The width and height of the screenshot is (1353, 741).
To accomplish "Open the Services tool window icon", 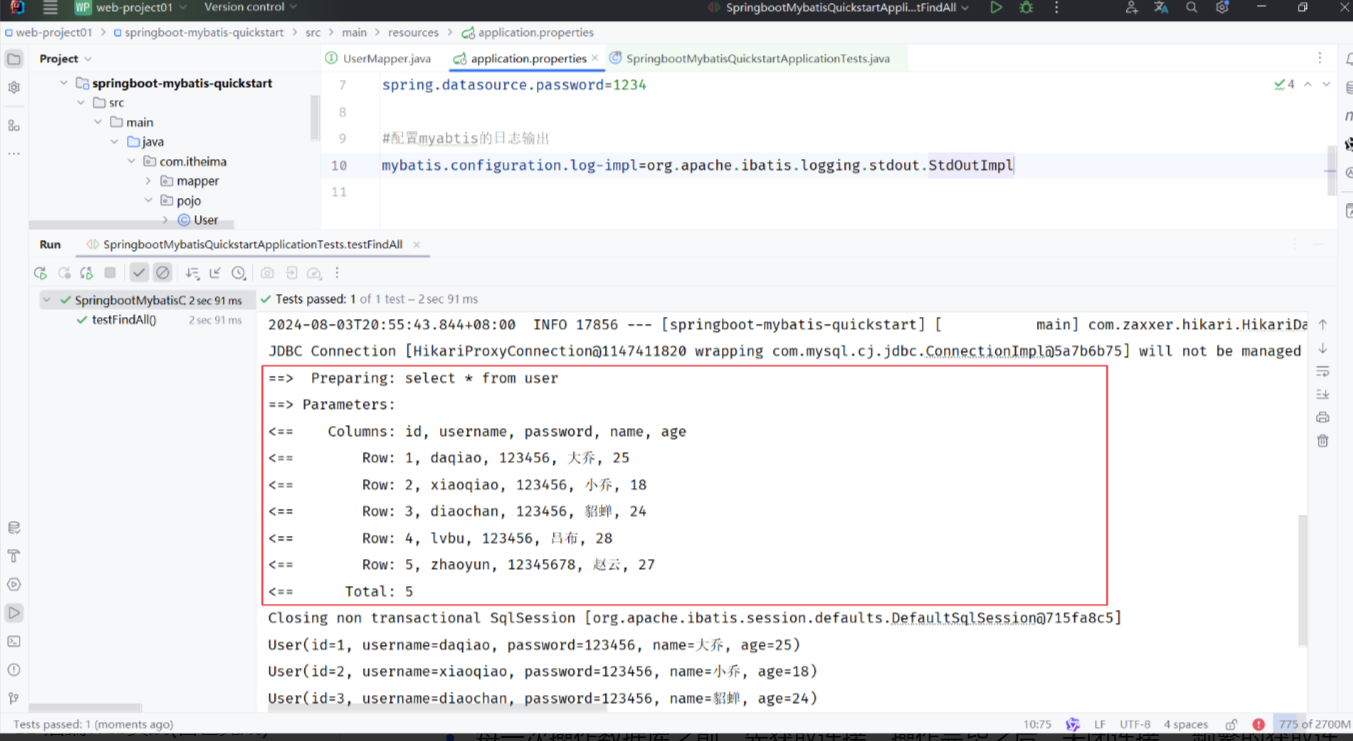I will pyautogui.click(x=14, y=585).
